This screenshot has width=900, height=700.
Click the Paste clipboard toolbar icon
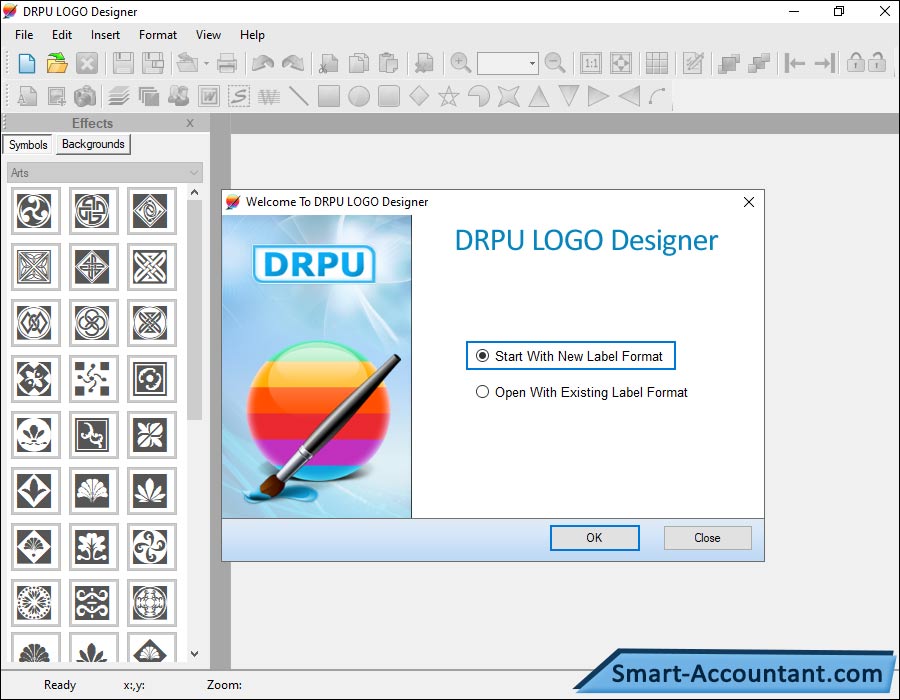pos(389,63)
